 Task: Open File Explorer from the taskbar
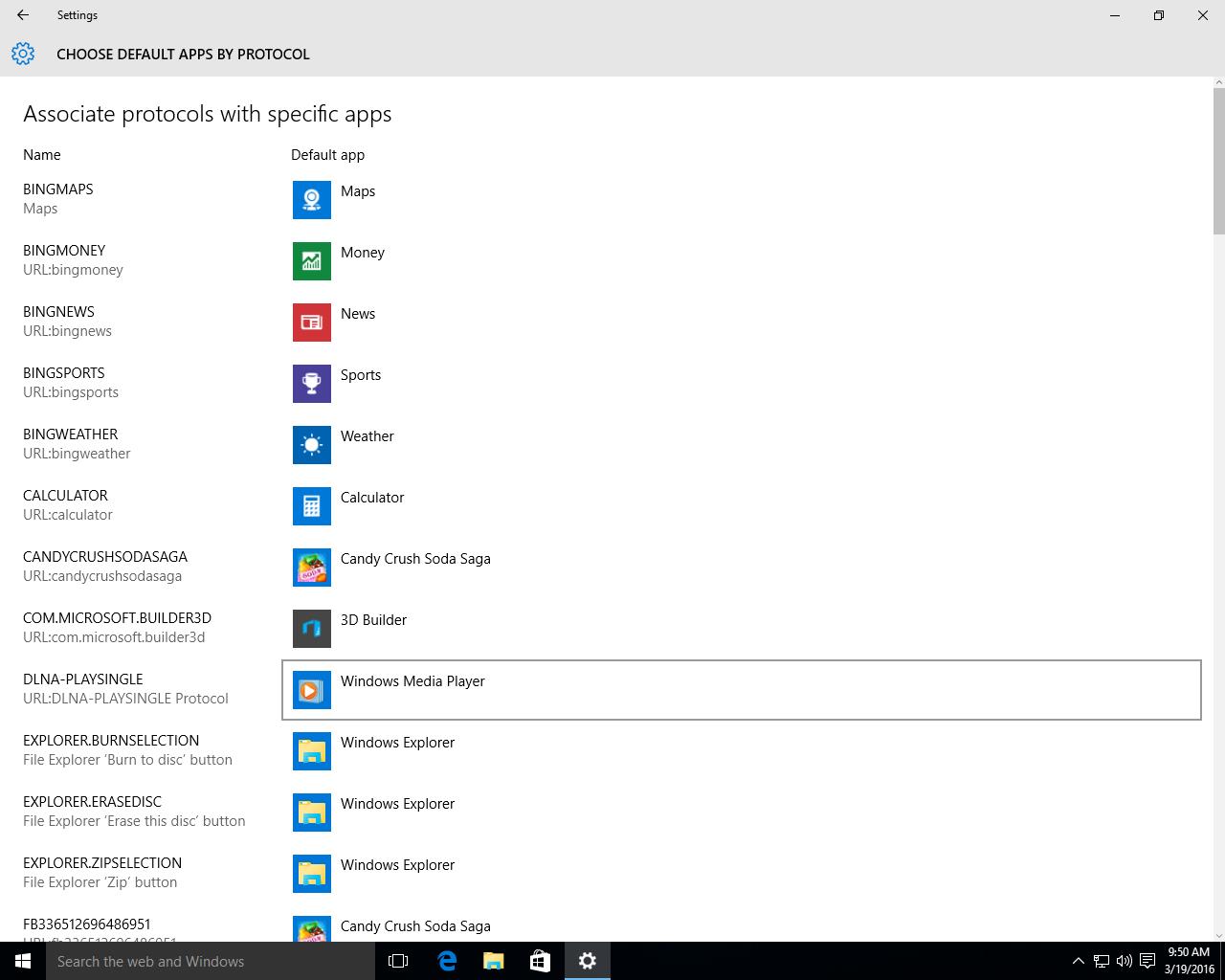tap(493, 961)
